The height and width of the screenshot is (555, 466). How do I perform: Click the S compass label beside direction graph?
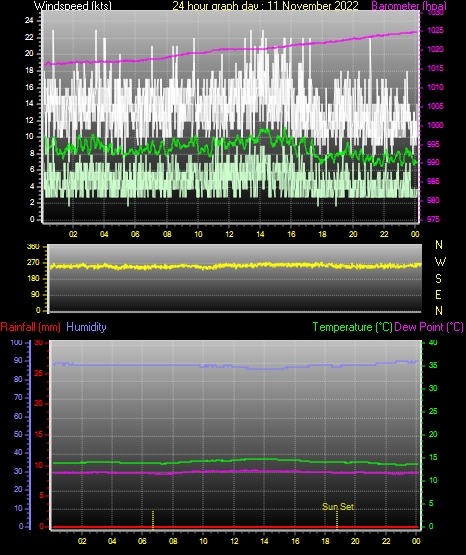tap(438, 279)
